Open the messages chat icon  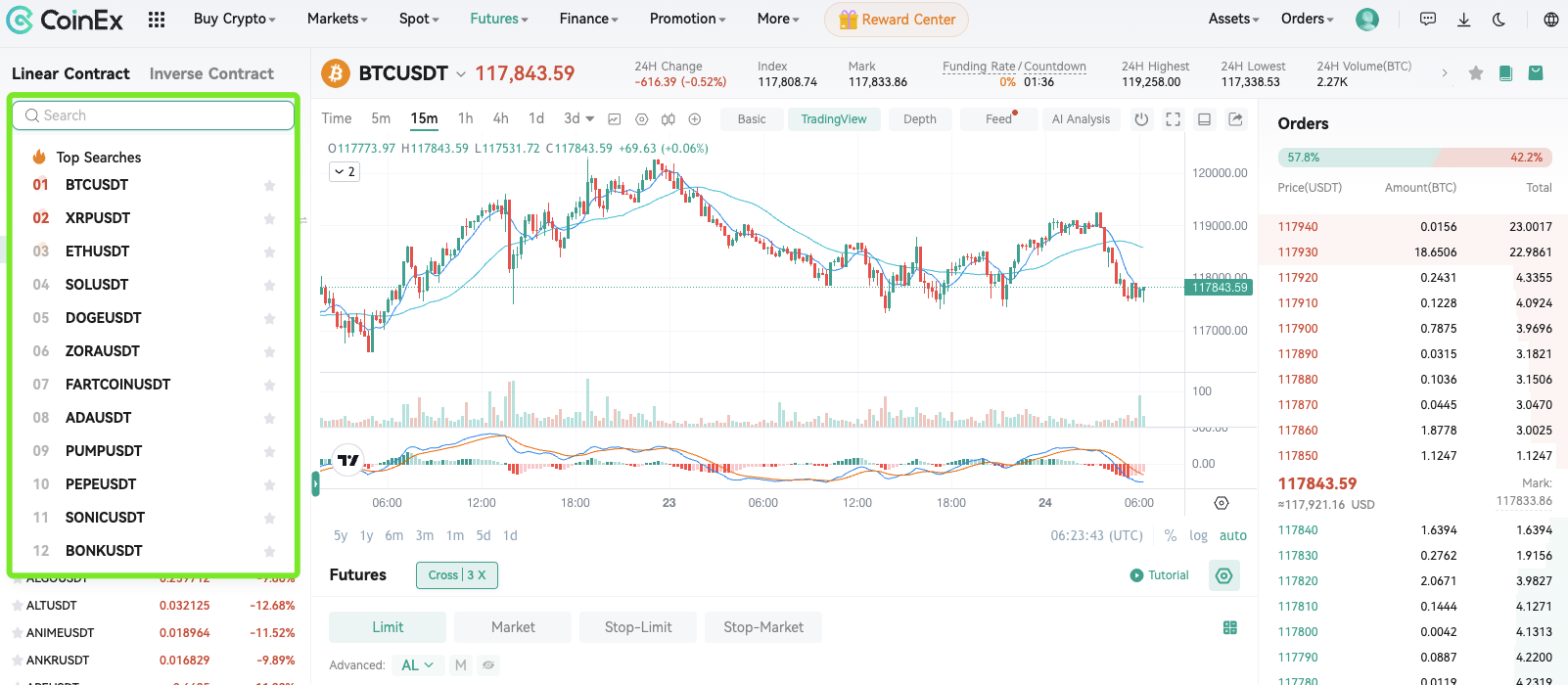click(1428, 20)
